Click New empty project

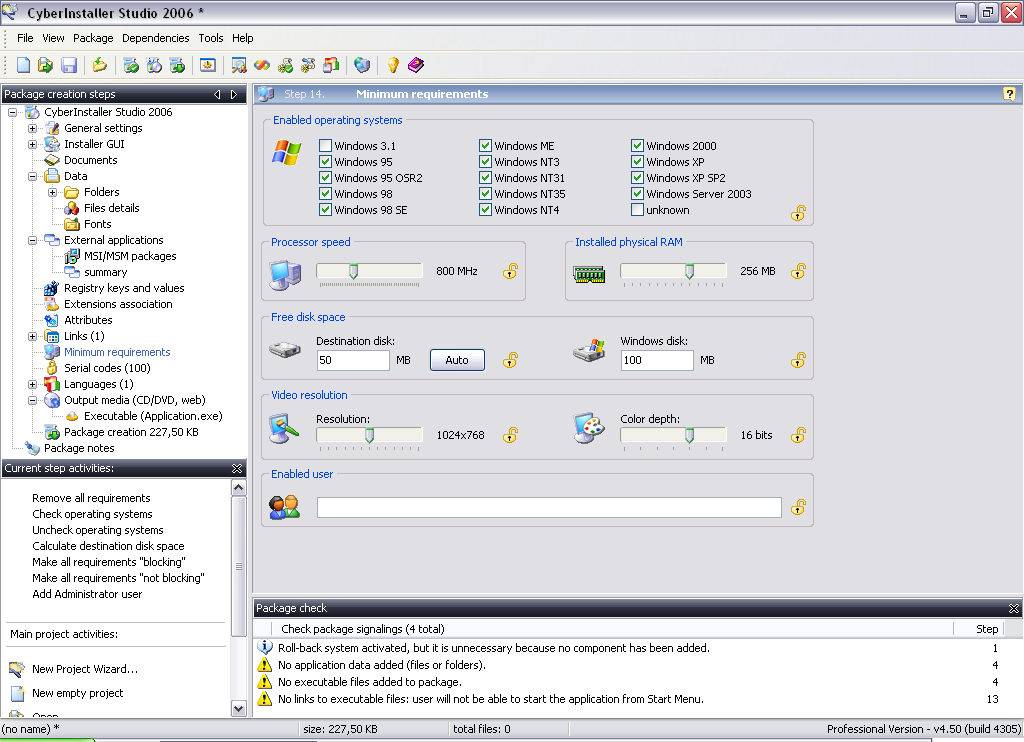(78, 693)
